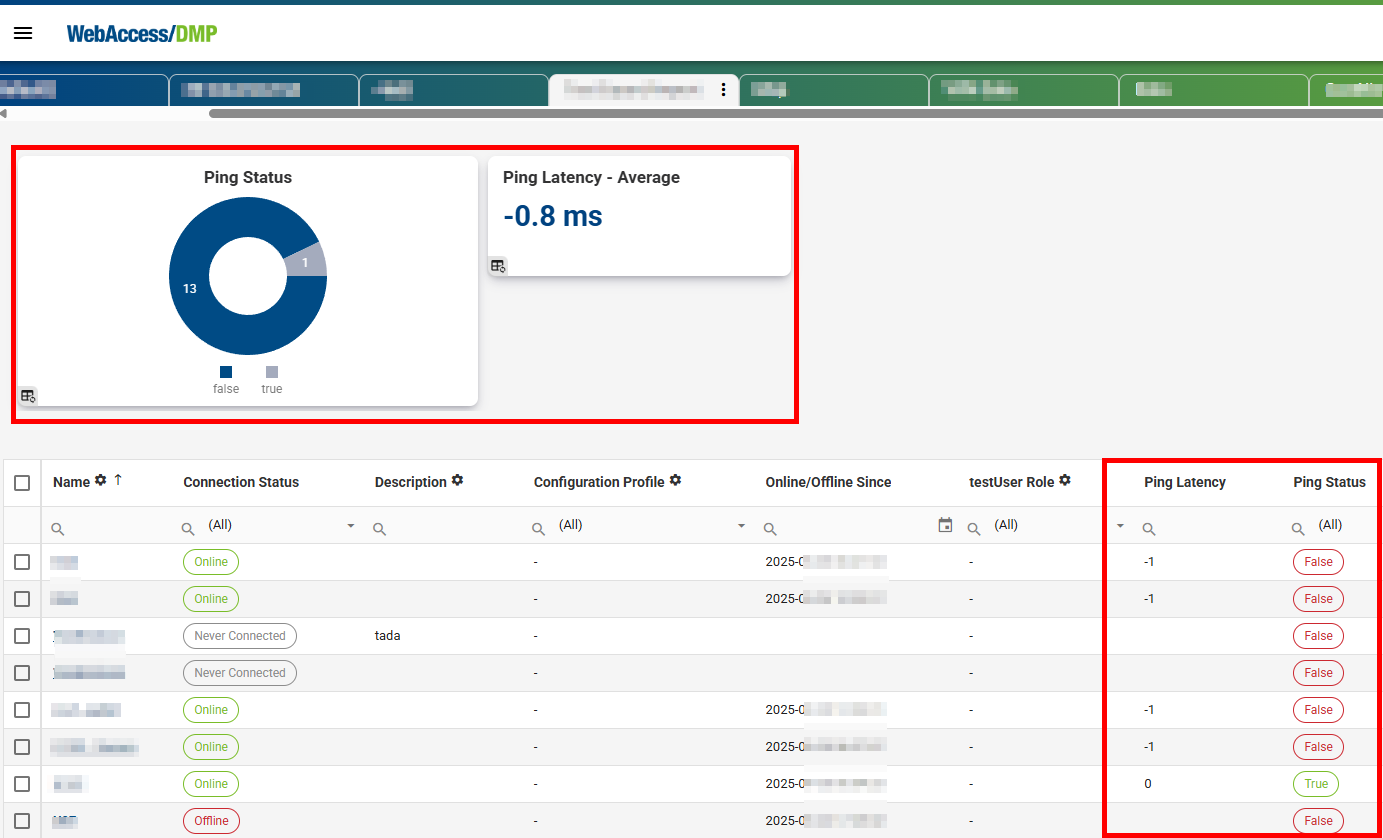Open the hamburger navigation menu

22,32
